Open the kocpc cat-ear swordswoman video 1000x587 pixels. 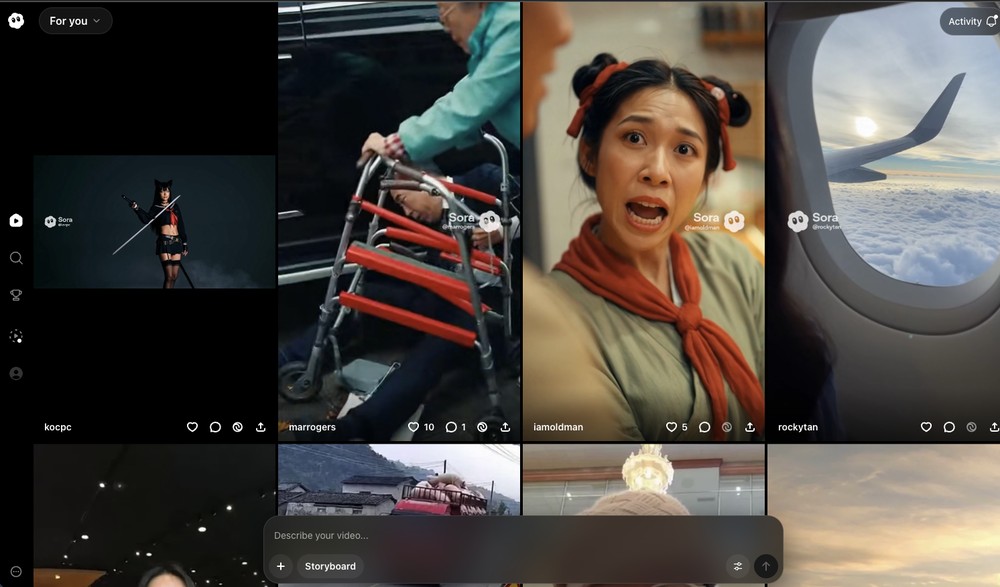coord(154,221)
